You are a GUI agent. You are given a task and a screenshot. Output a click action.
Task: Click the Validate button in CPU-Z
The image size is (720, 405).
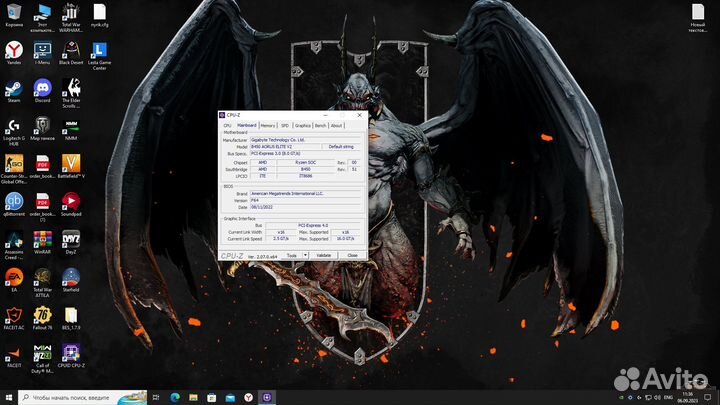click(x=324, y=255)
